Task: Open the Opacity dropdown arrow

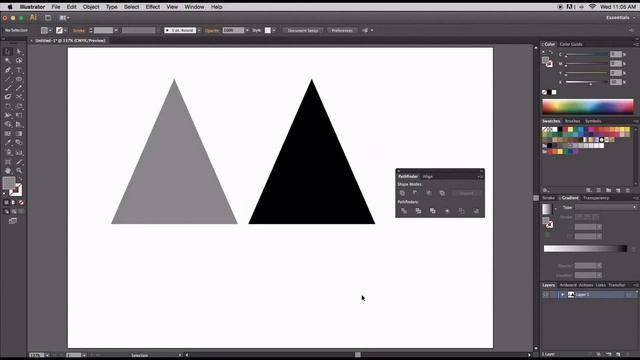Action: tap(247, 30)
